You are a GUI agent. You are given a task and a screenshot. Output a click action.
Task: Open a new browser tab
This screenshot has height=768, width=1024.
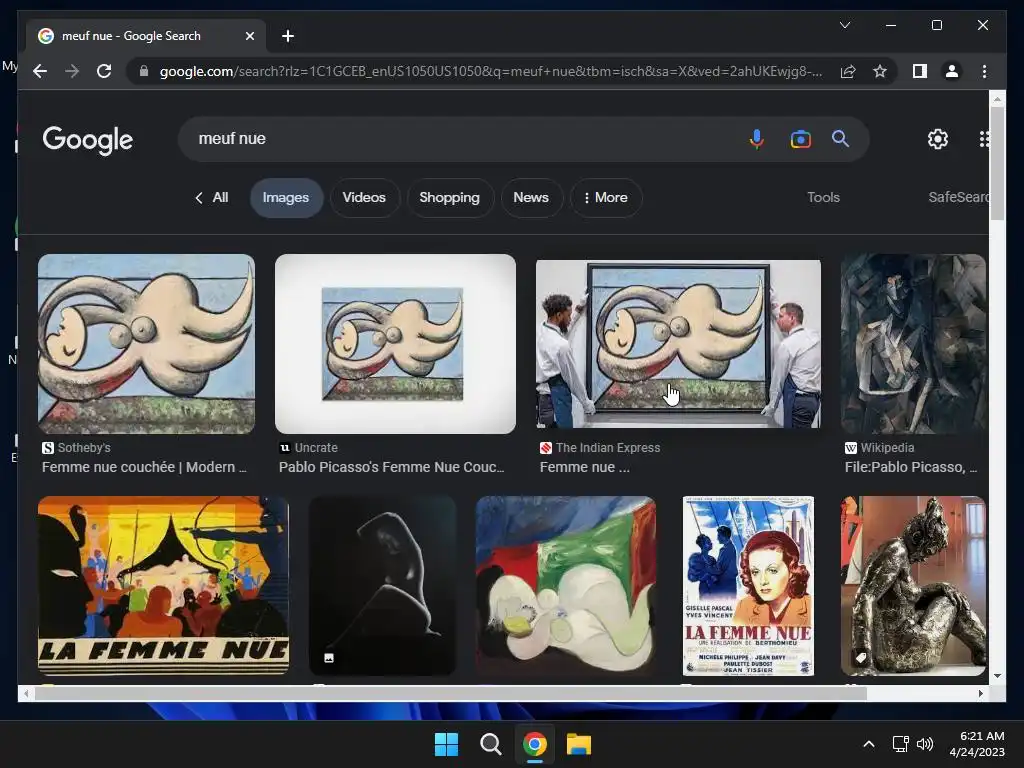click(x=287, y=36)
